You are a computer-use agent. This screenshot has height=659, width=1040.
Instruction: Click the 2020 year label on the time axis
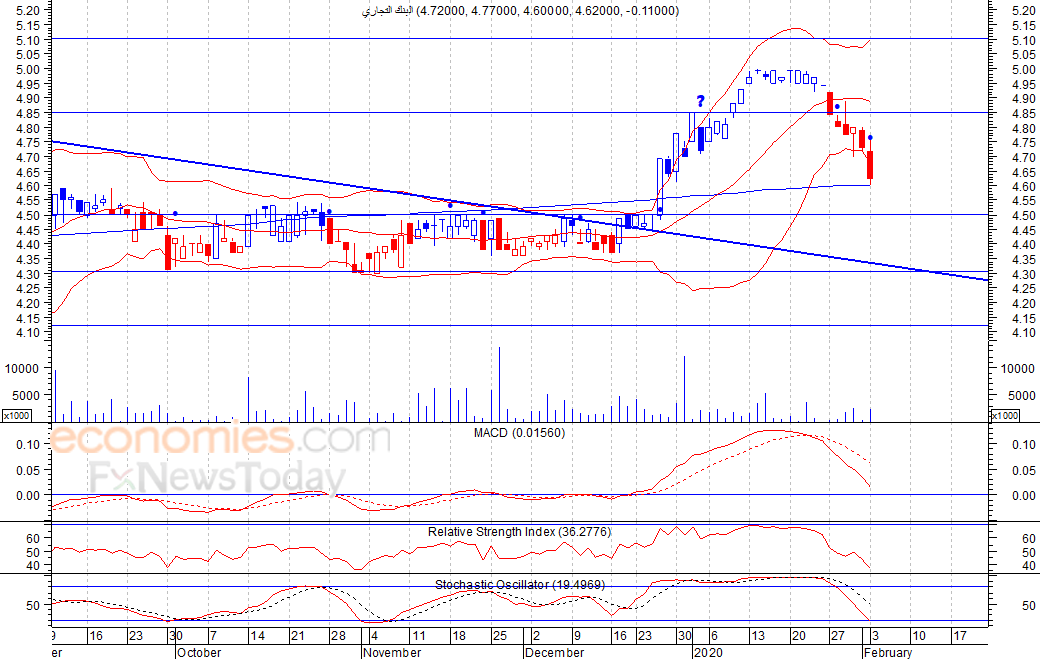click(708, 652)
